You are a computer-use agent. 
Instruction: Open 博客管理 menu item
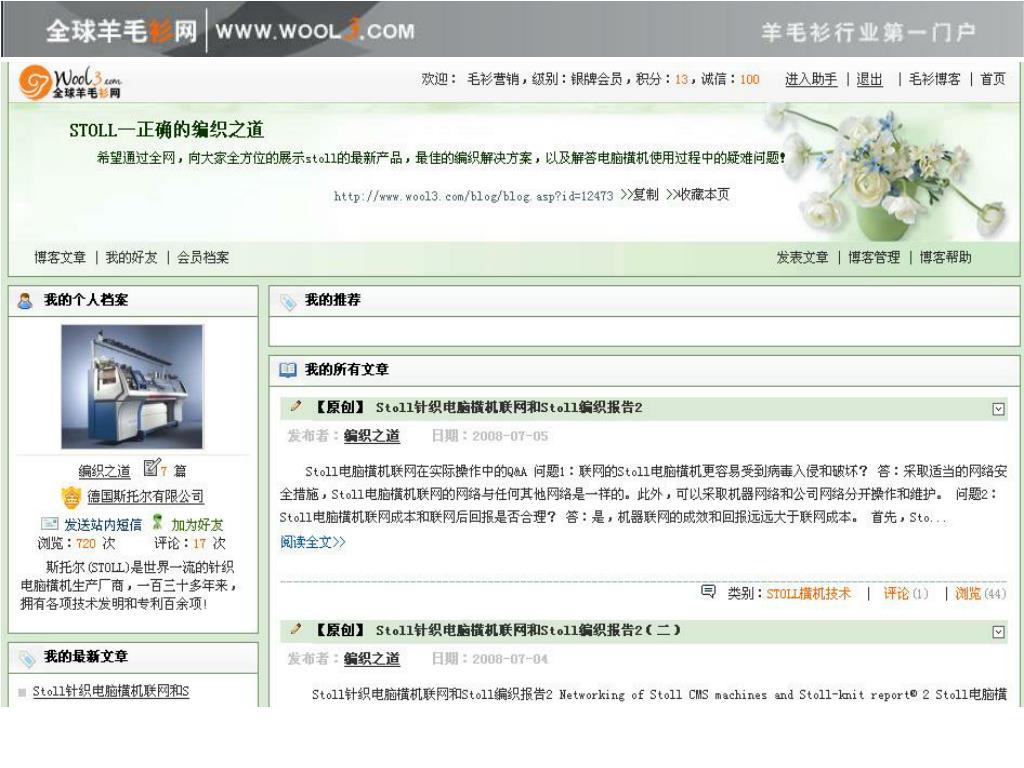[x=874, y=257]
